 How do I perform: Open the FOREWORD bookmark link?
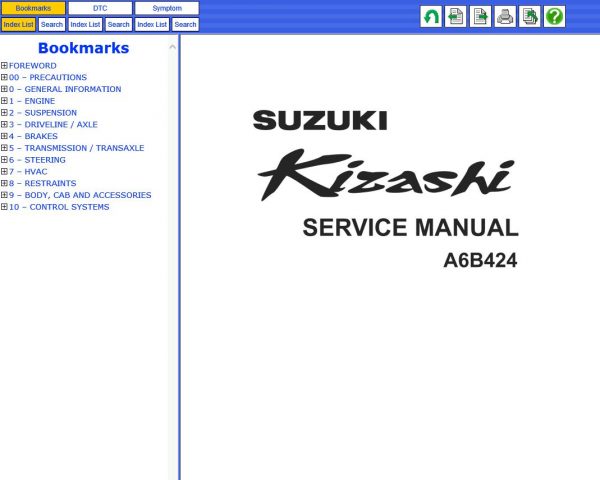click(33, 66)
